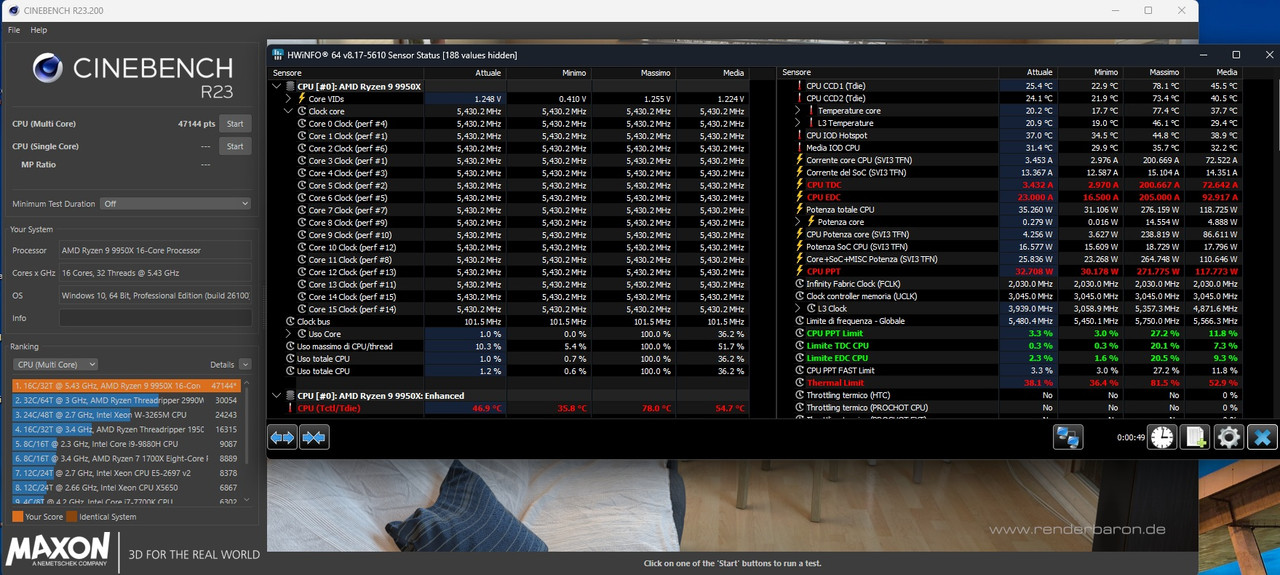Click the HWiNFO clock reset-timer icon
This screenshot has height=575, width=1280.
1162,437
